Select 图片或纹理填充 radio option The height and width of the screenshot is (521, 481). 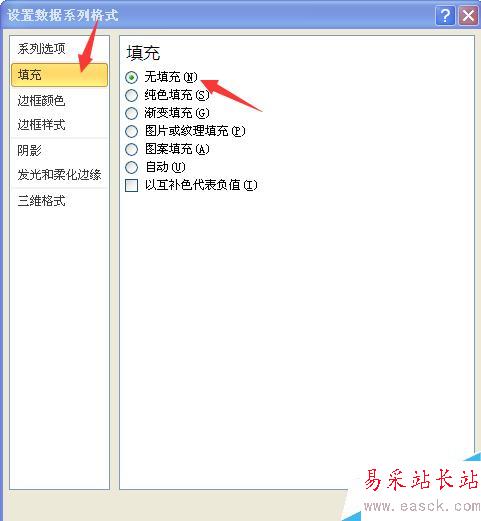point(131,131)
